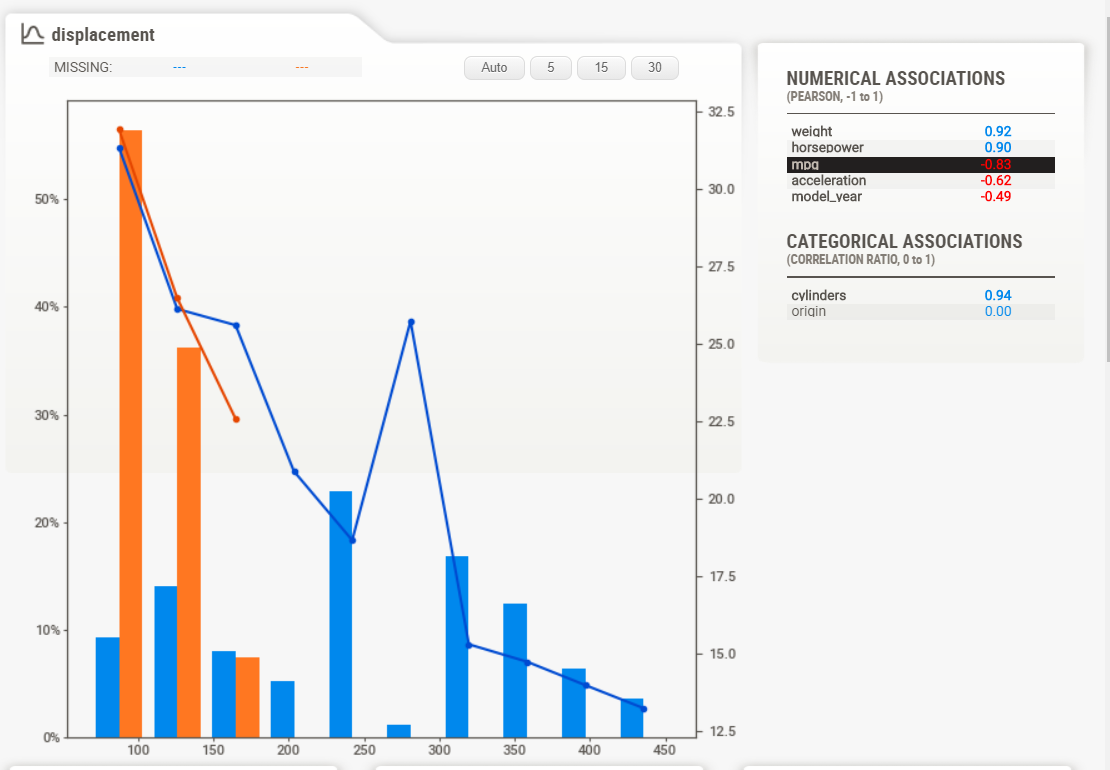The width and height of the screenshot is (1110, 770).
Task: Set histogram bins to 30
Action: [x=655, y=68]
